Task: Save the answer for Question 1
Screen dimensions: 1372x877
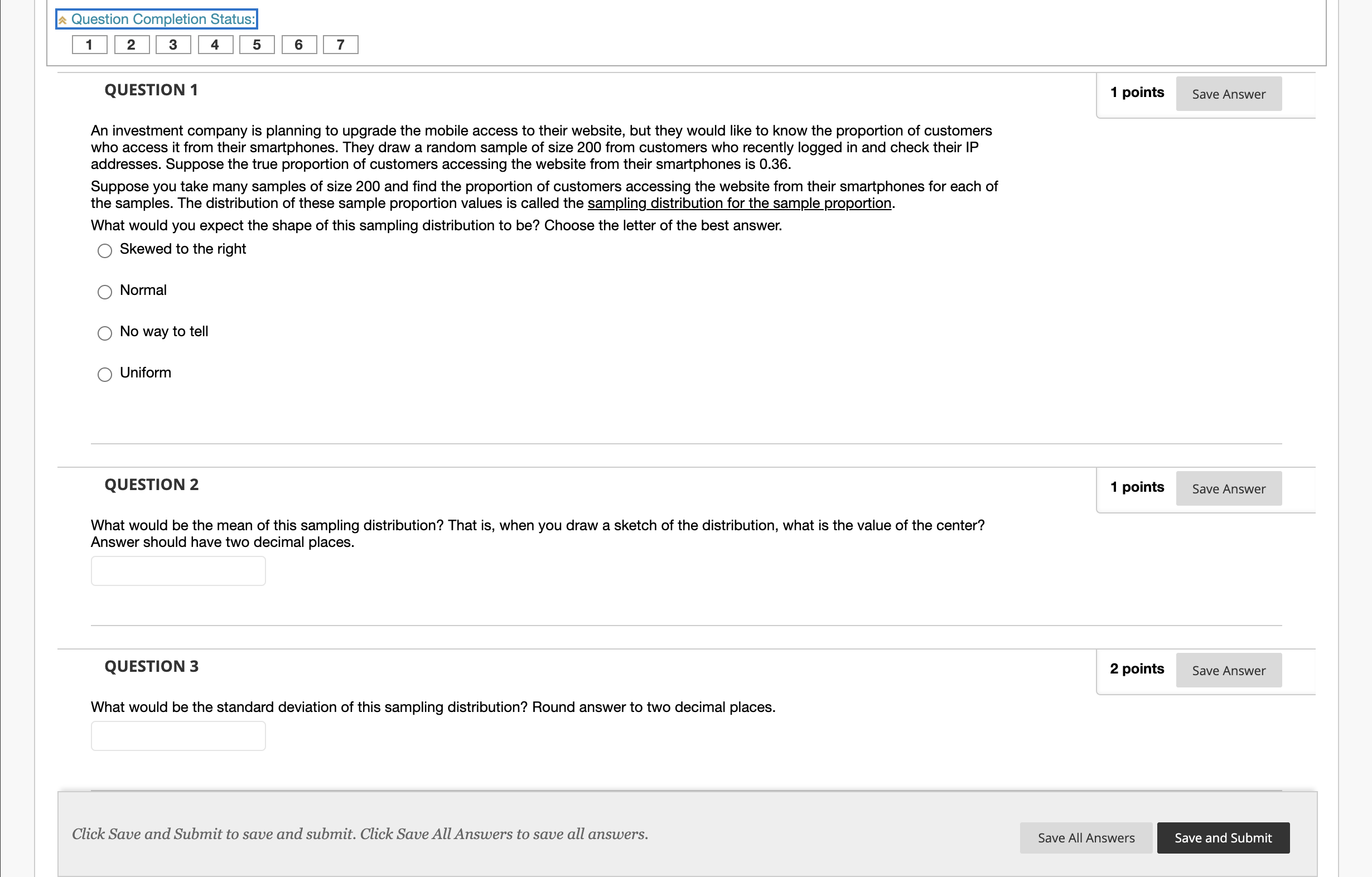Action: click(1228, 94)
